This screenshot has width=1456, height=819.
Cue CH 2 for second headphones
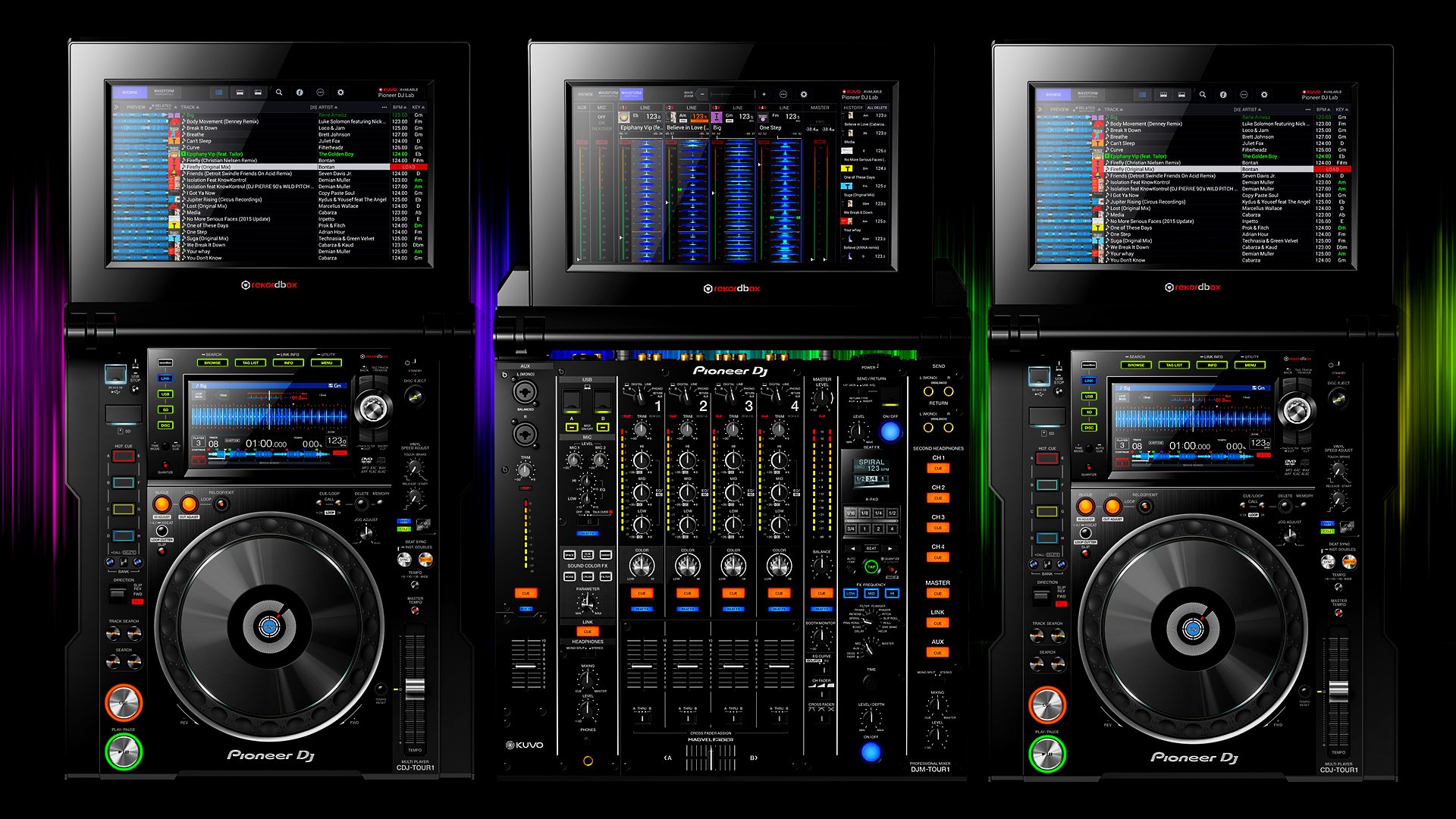pos(938,498)
